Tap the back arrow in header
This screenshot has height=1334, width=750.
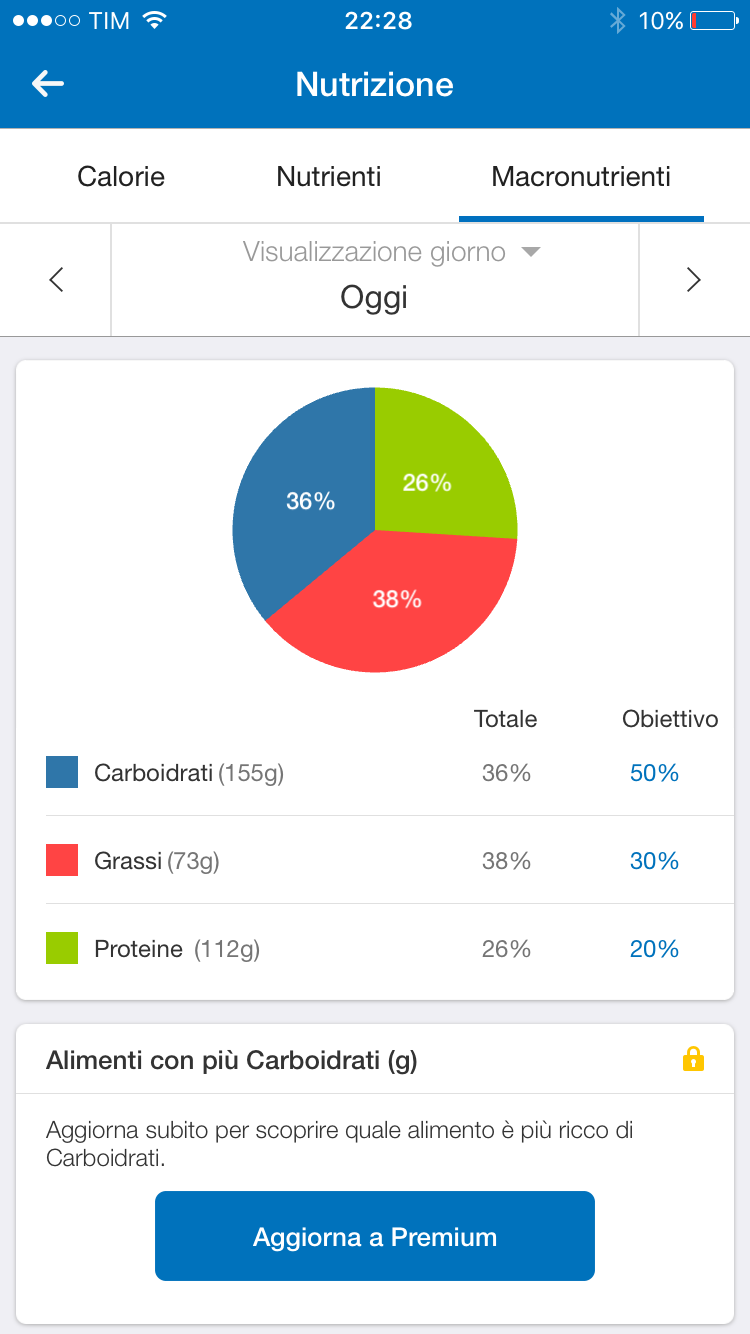point(48,84)
